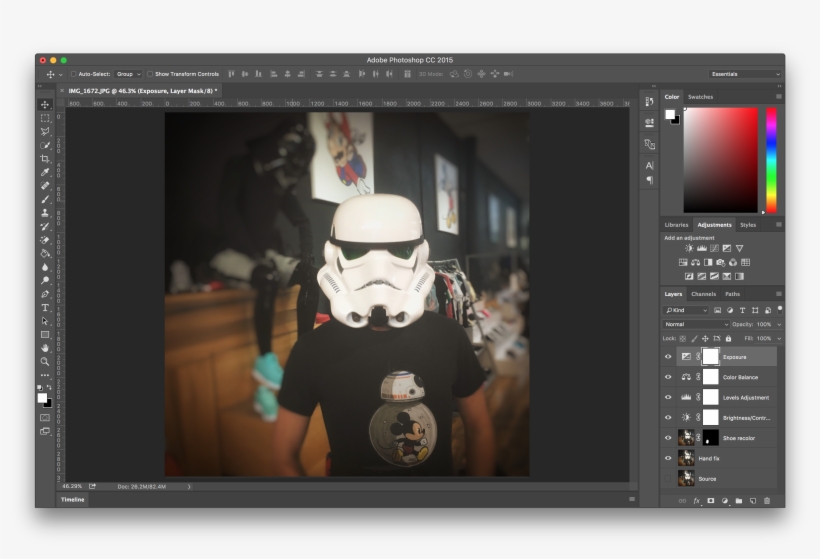Switch to the Styles tab
Screen dimensions: 820x559
click(748, 225)
